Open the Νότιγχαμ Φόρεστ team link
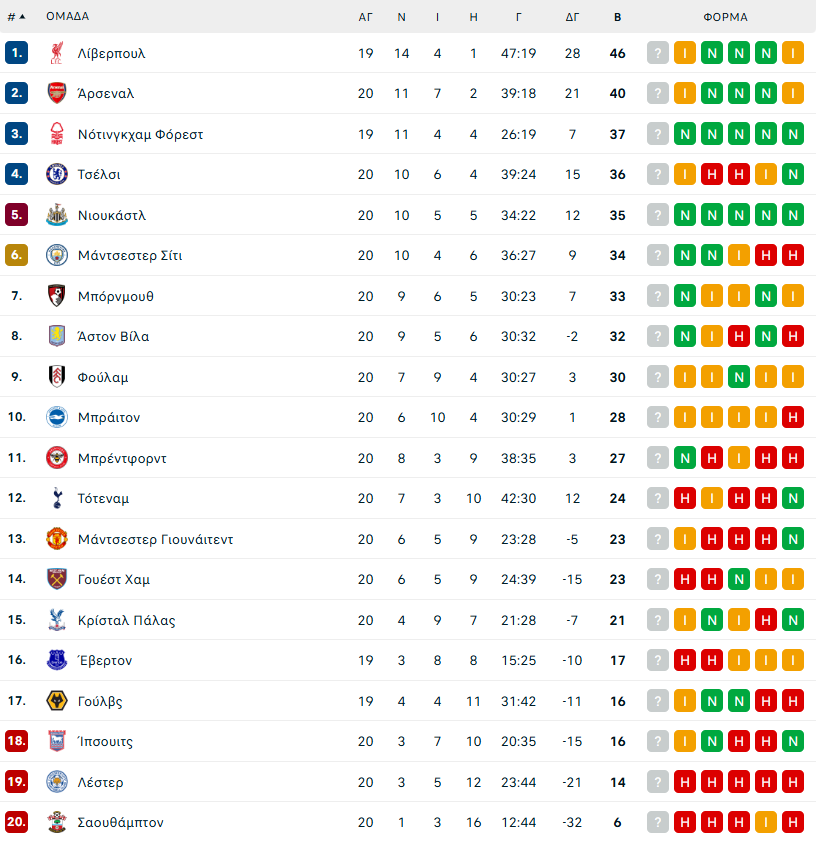 coord(140,134)
